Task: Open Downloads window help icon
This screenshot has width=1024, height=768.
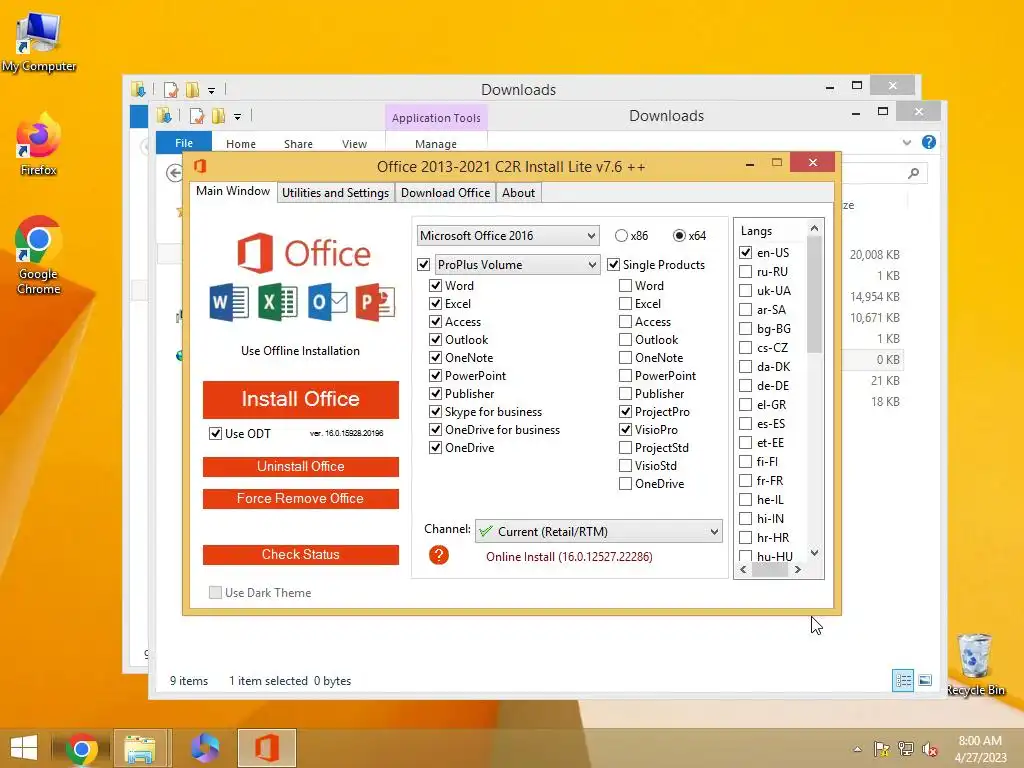Action: coord(929,142)
